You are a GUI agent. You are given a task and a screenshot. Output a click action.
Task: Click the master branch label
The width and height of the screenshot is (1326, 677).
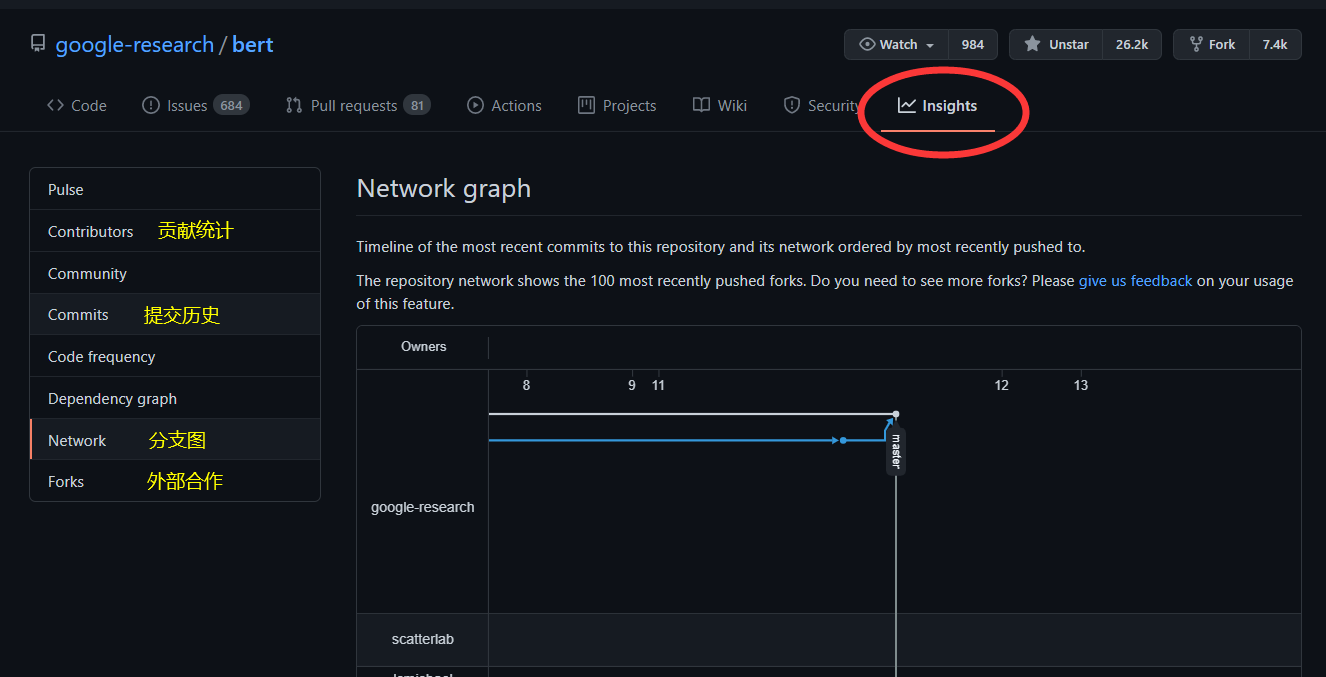tap(896, 451)
